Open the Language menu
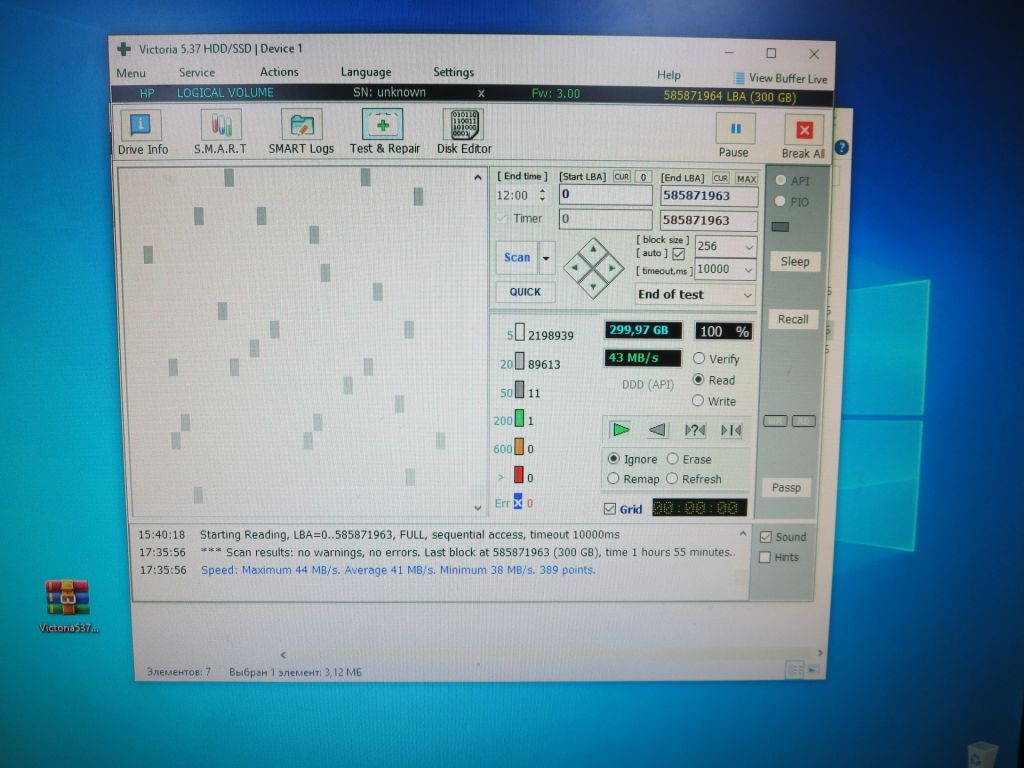Image resolution: width=1024 pixels, height=768 pixels. click(366, 72)
